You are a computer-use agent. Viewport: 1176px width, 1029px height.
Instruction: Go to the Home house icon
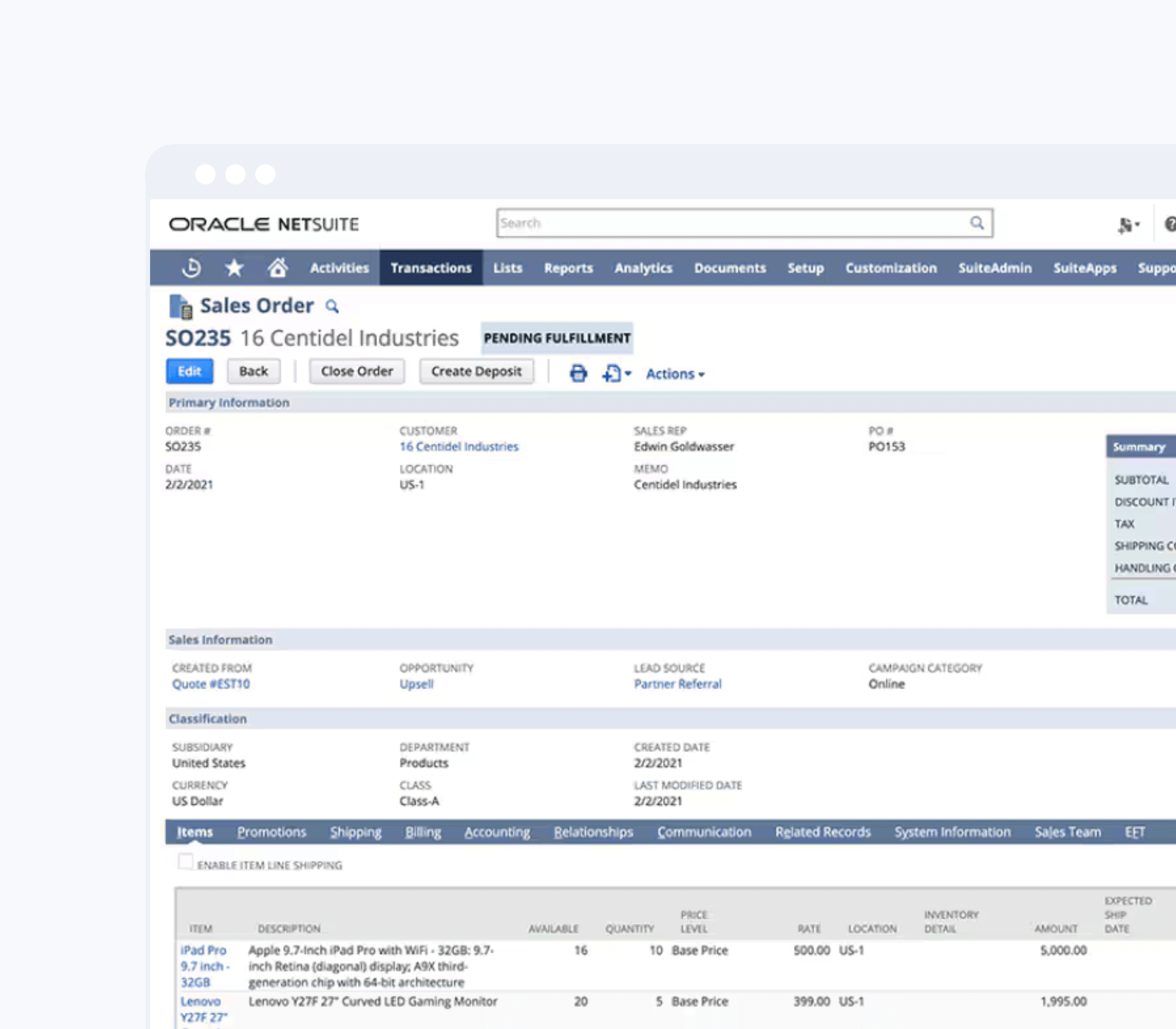(x=277, y=268)
